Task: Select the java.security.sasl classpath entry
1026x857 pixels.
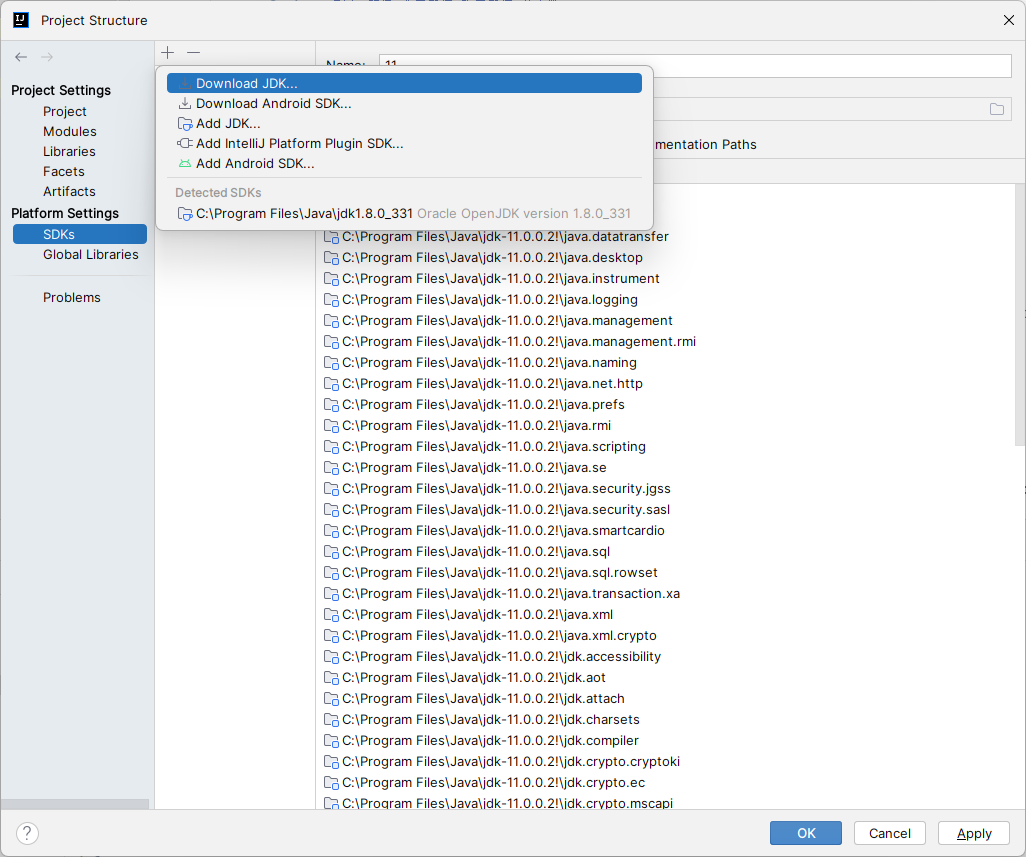Action: click(x=497, y=509)
